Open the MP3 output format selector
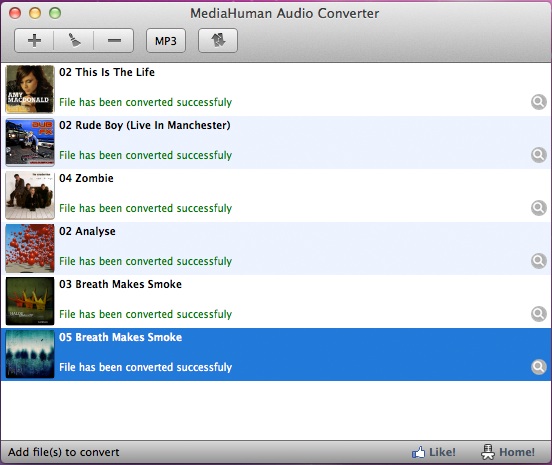This screenshot has height=465, width=552. pos(166,41)
